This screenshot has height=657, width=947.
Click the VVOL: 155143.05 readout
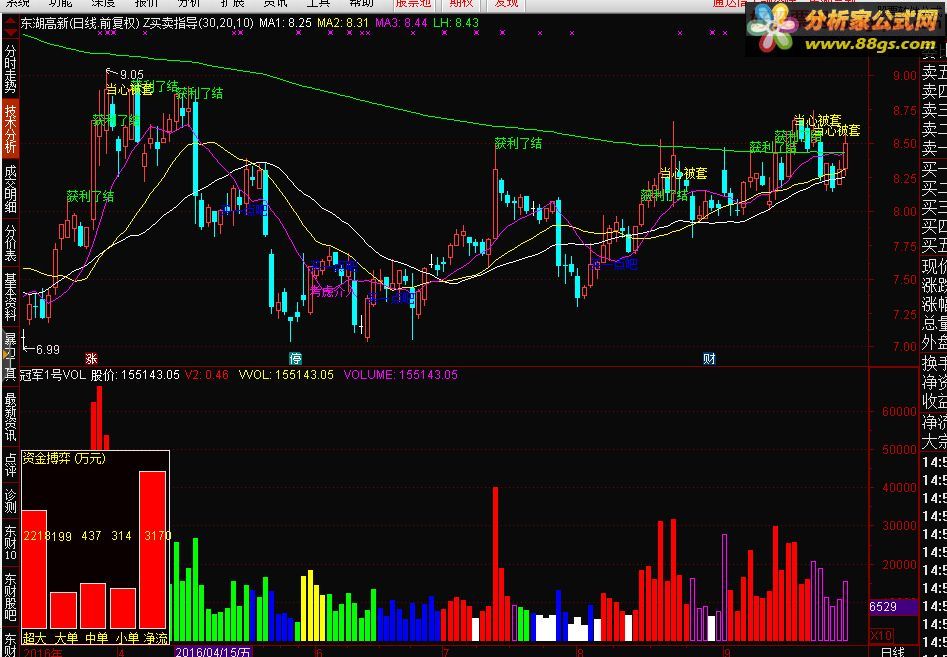click(x=286, y=375)
